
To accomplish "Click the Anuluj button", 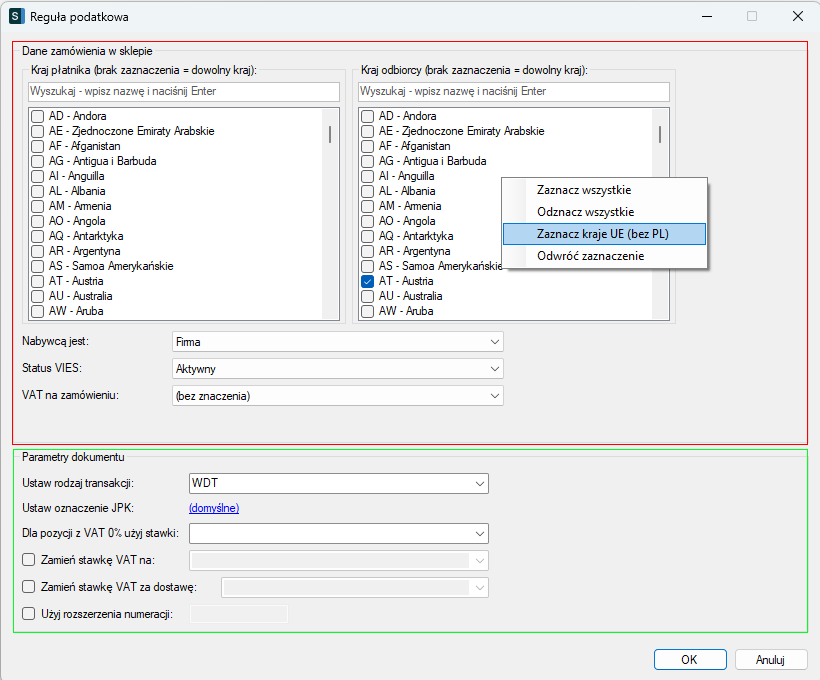I will click(x=770, y=660).
